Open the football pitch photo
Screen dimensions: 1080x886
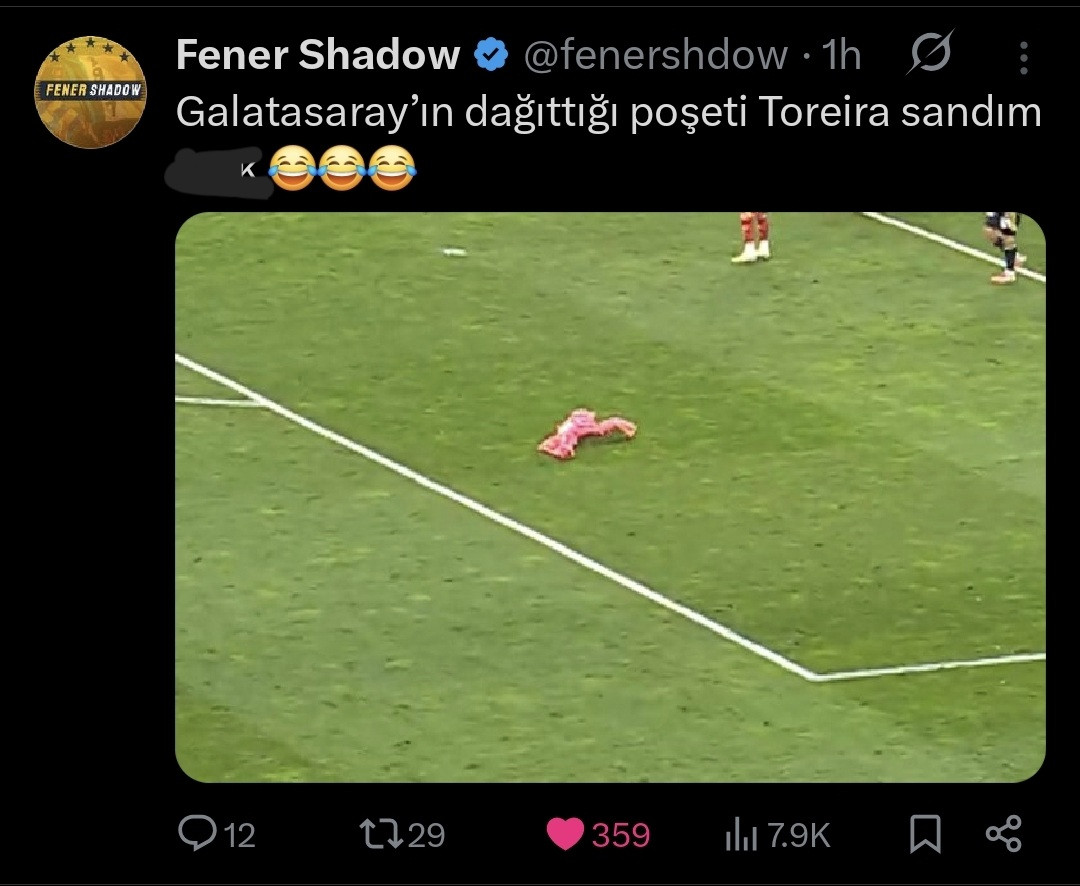click(610, 496)
